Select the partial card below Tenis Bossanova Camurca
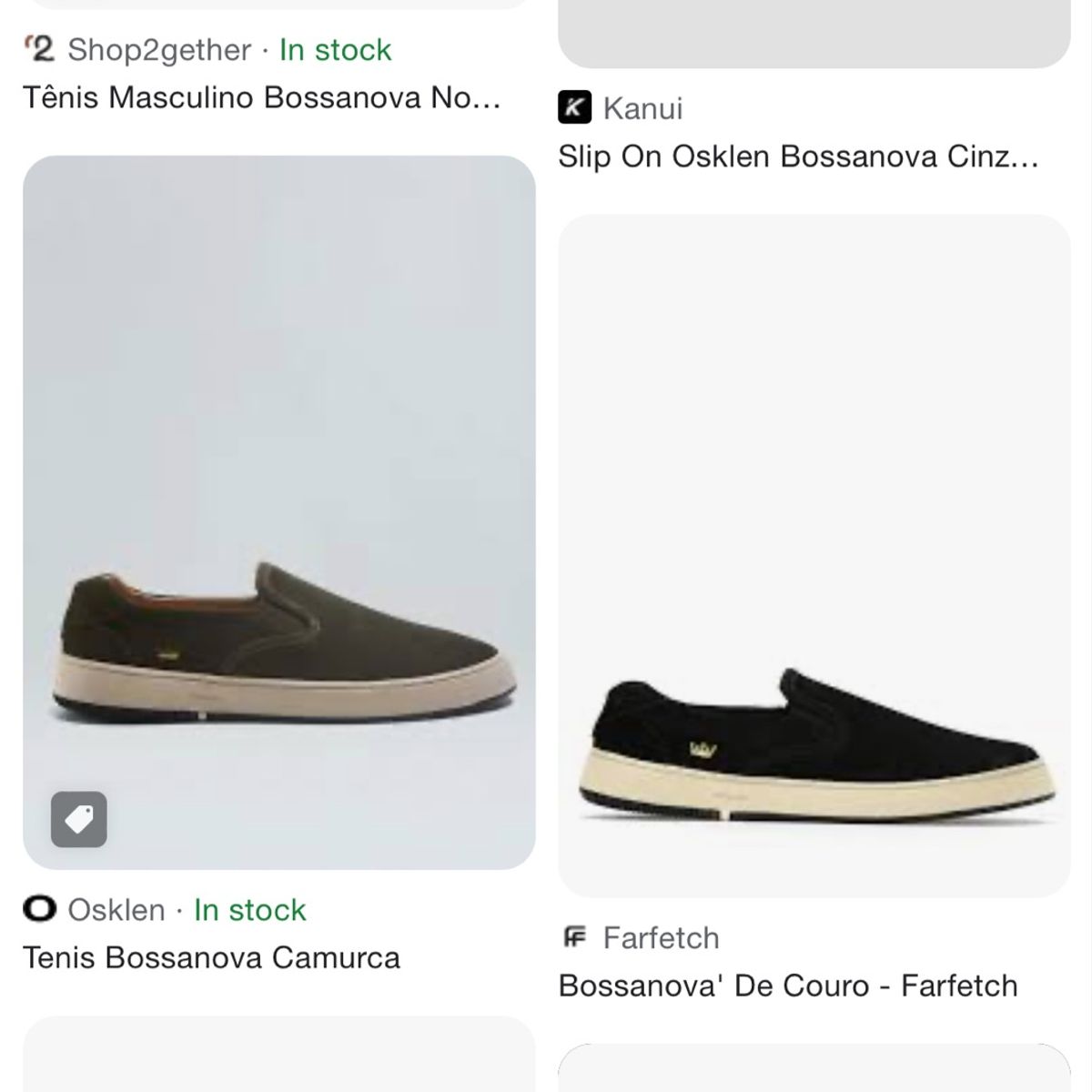The height and width of the screenshot is (1092, 1092). tap(278, 1056)
